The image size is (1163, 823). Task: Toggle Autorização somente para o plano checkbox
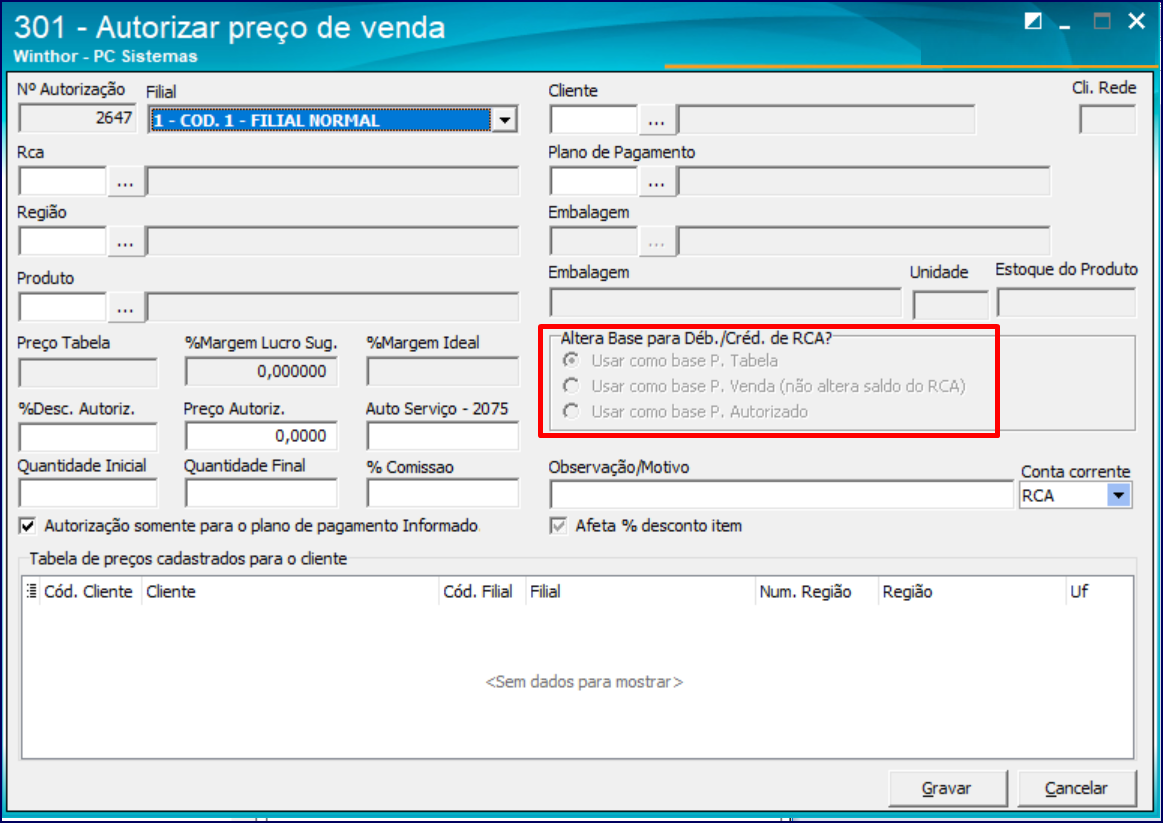click(27, 526)
